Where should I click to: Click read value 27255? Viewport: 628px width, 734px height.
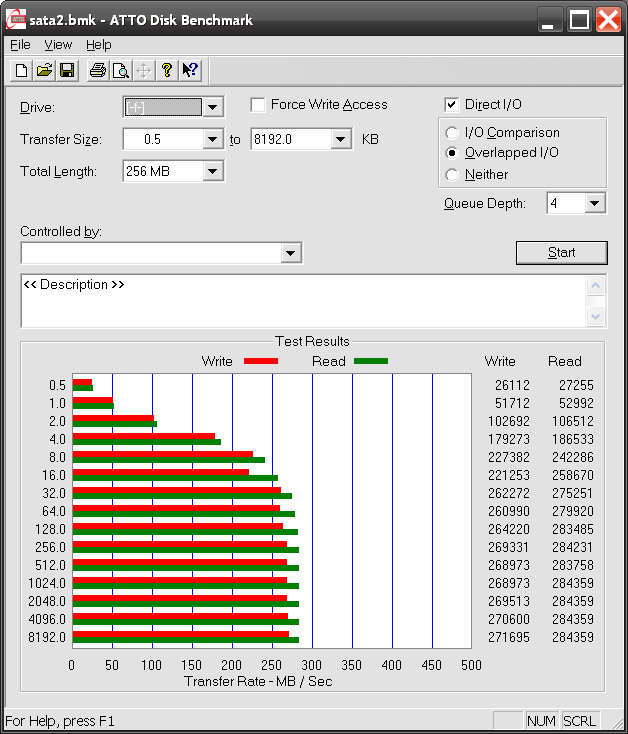(x=576, y=385)
